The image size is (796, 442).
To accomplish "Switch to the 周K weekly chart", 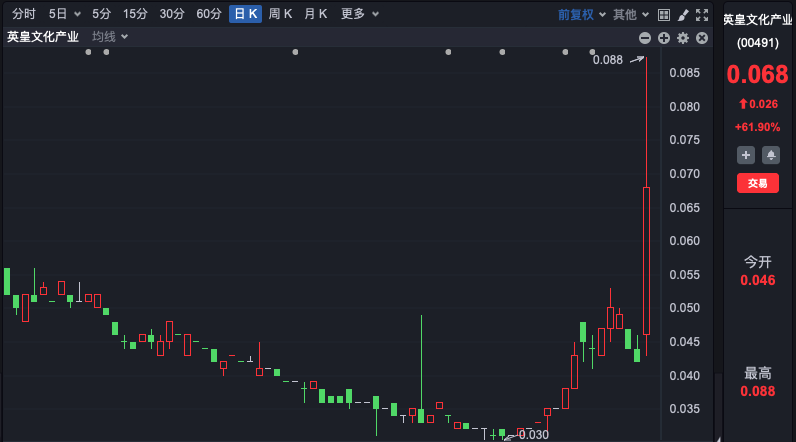I will 280,14.
